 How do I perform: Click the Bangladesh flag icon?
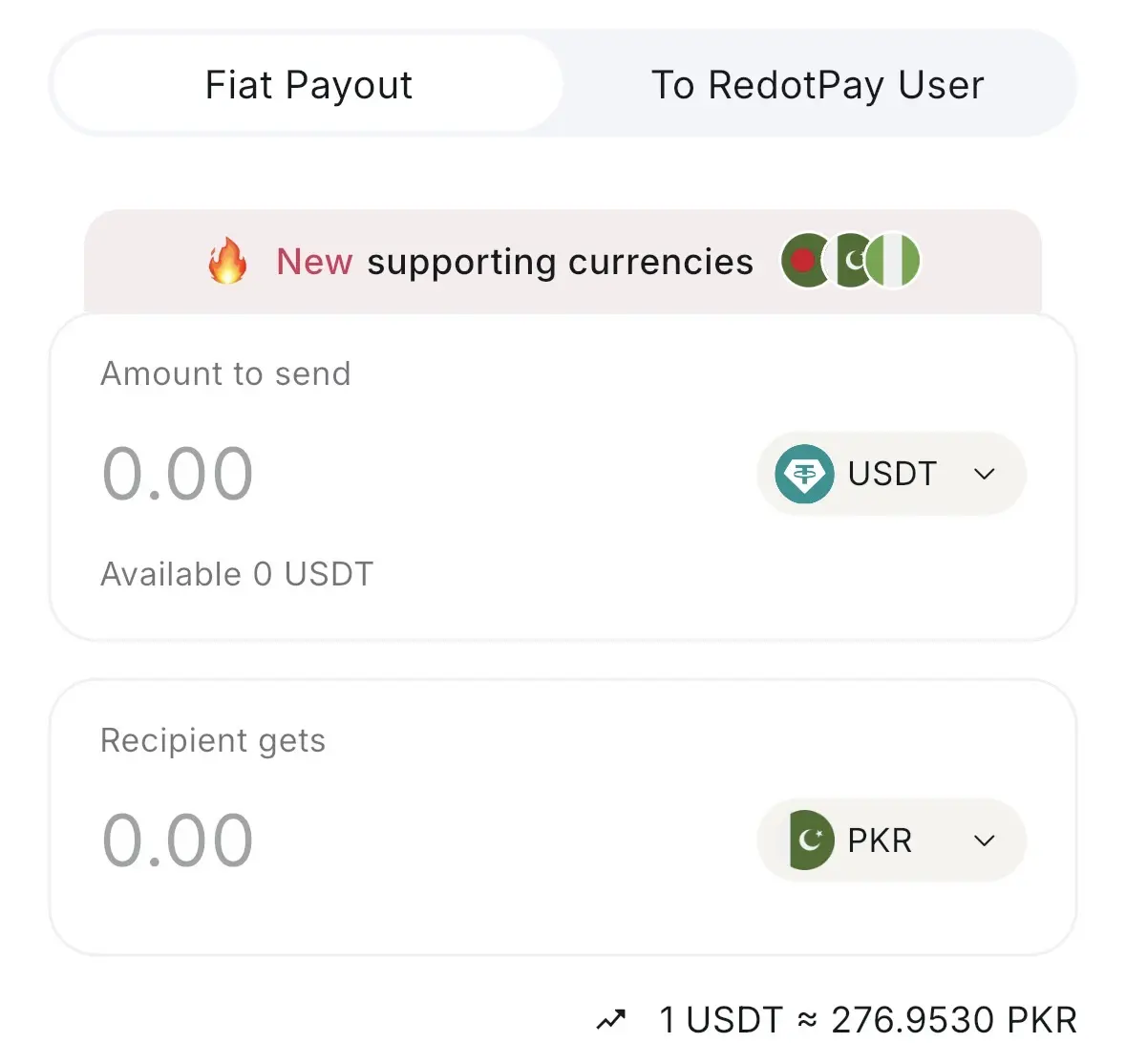coord(803,261)
